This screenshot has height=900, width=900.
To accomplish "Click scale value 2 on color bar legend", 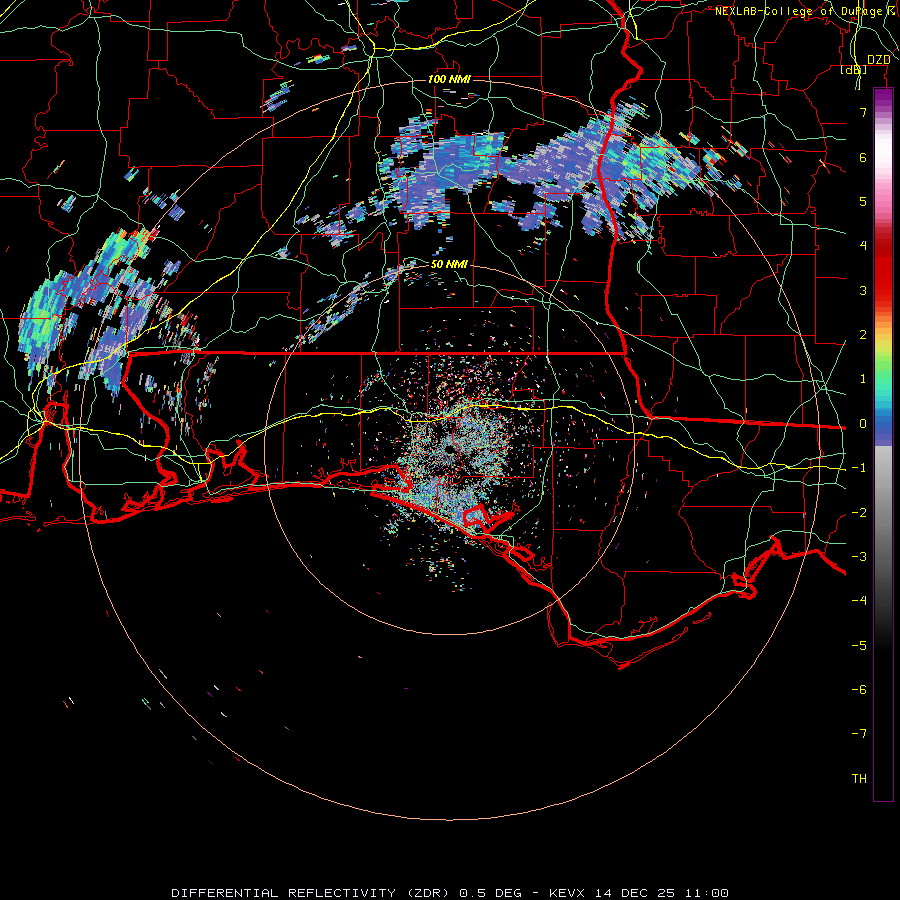I will click(862, 335).
